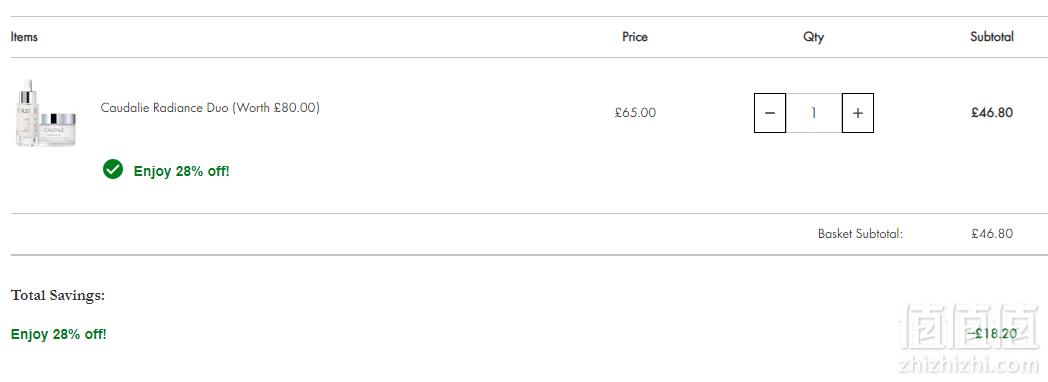
Task: Click the basket subtotal £46.80 amount
Action: point(992,234)
